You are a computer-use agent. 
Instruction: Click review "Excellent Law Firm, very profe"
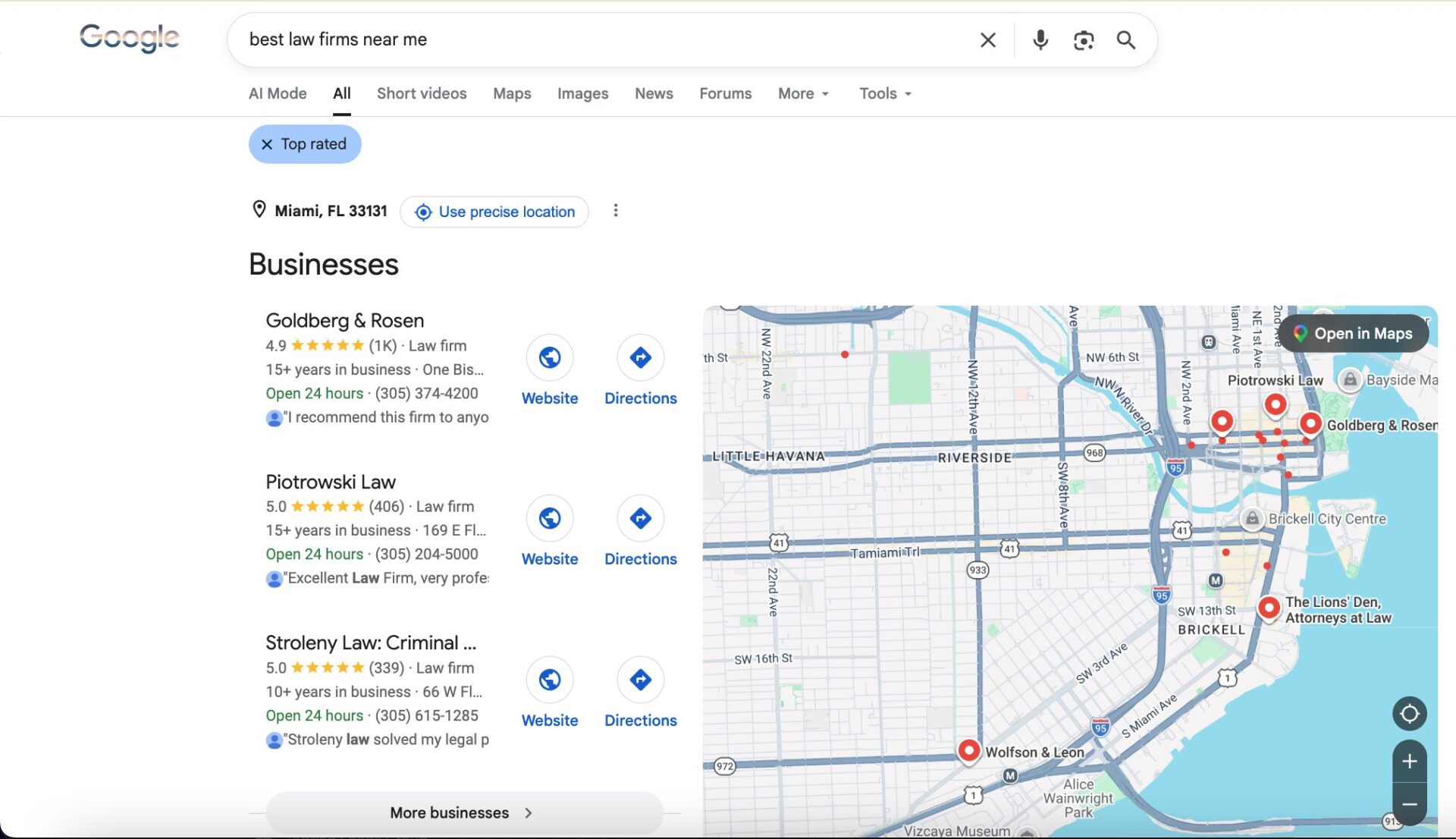pos(386,578)
